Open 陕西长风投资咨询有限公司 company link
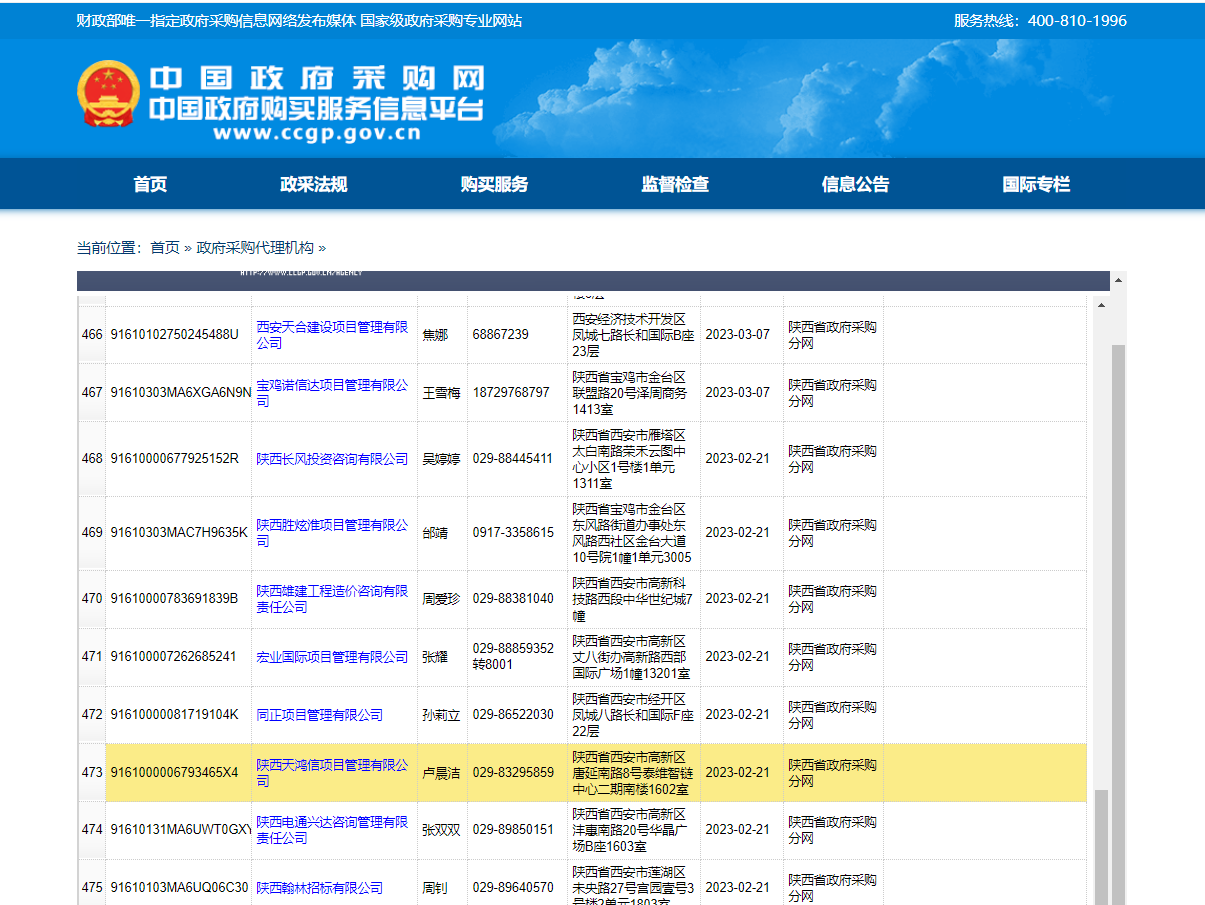 332,458
